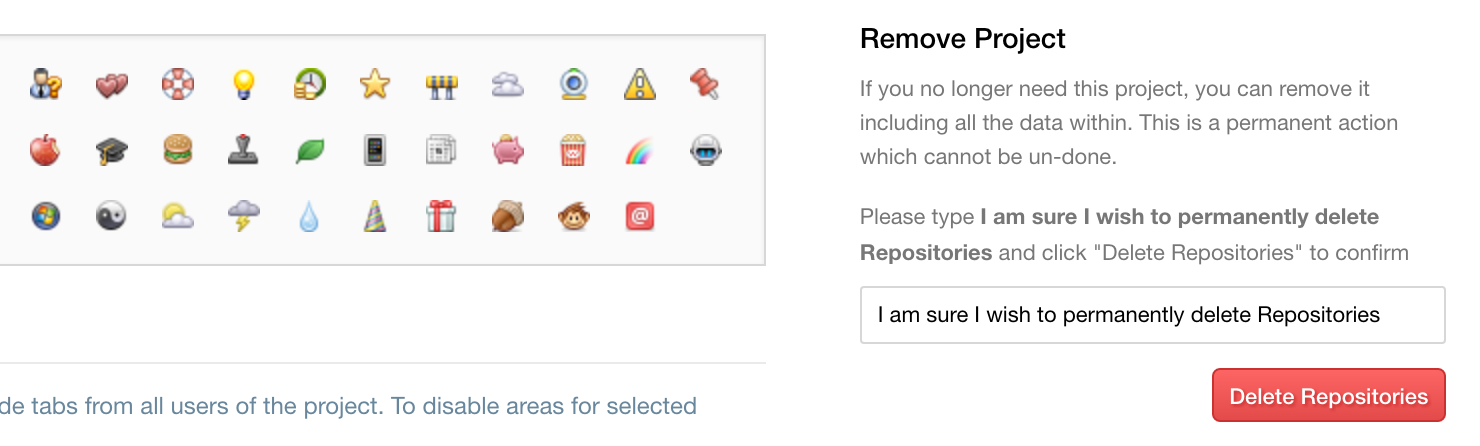The image size is (1480, 446).
Task: Pick the wrapped gift box icon
Action: pos(441,216)
